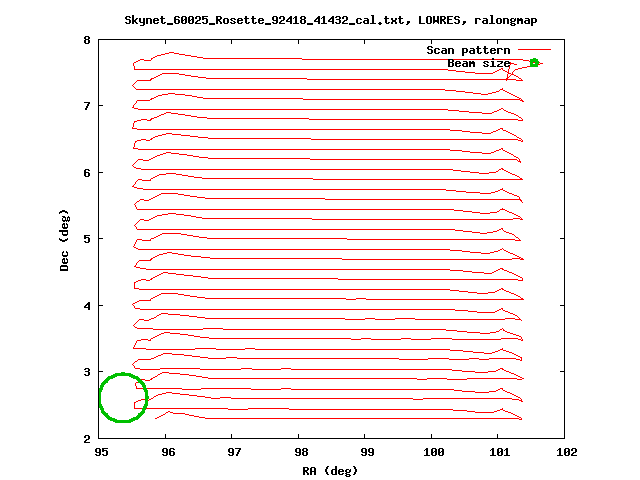Click the x-axis tick label 99
This screenshot has width=640, height=480.
click(x=367, y=452)
